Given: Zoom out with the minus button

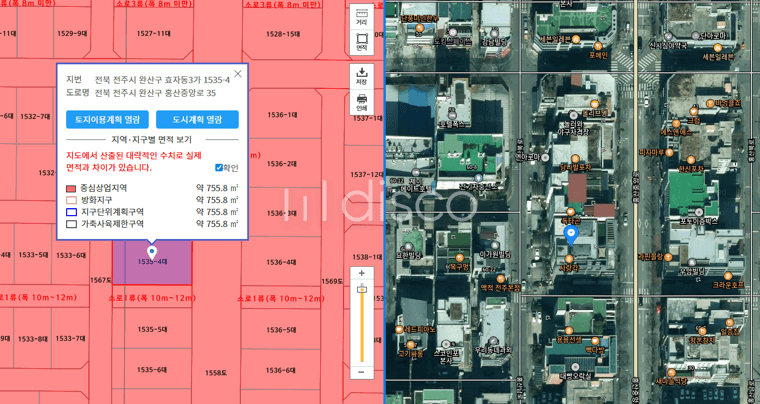Looking at the screenshot, I should click(x=362, y=372).
